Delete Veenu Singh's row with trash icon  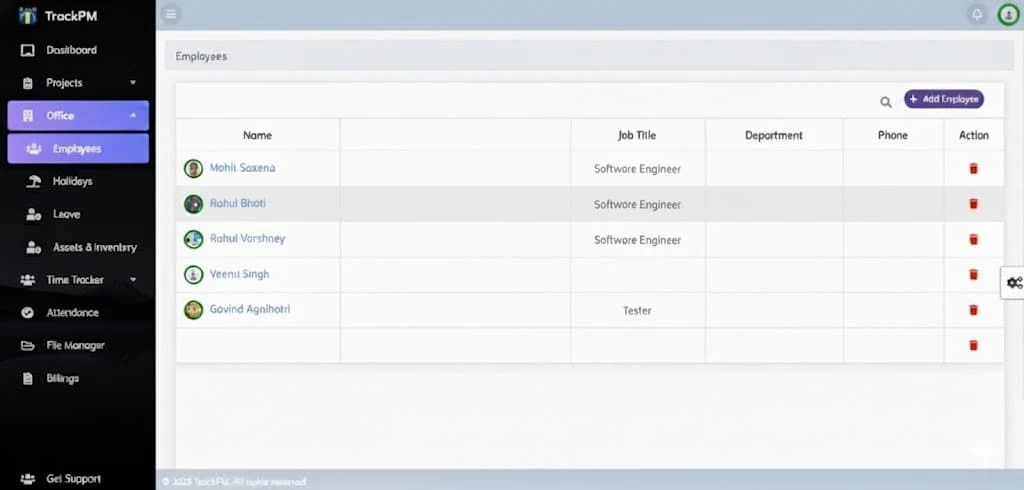click(x=973, y=274)
